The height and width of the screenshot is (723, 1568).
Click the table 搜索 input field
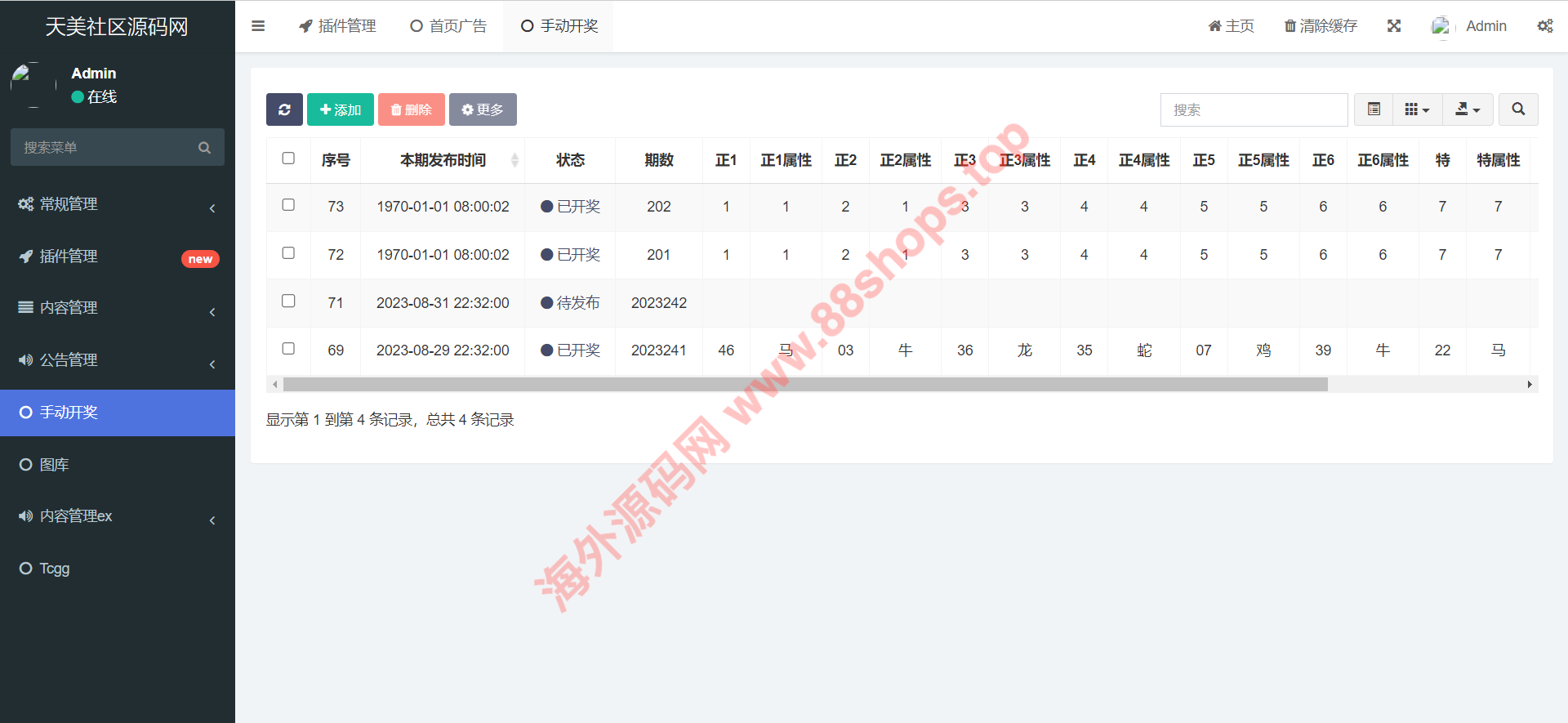(1254, 109)
